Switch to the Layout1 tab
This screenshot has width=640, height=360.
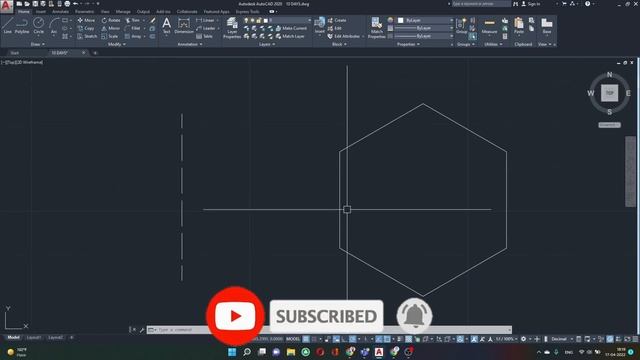tap(34, 338)
